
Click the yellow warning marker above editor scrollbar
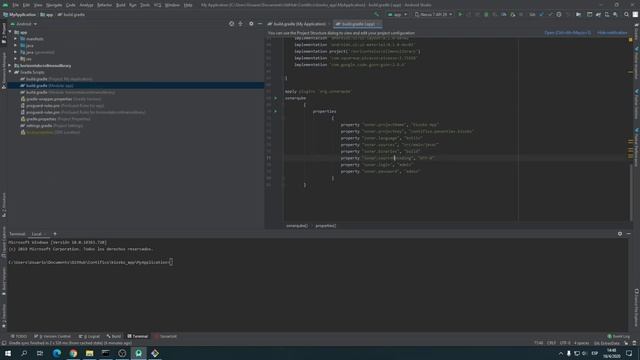point(630,40)
